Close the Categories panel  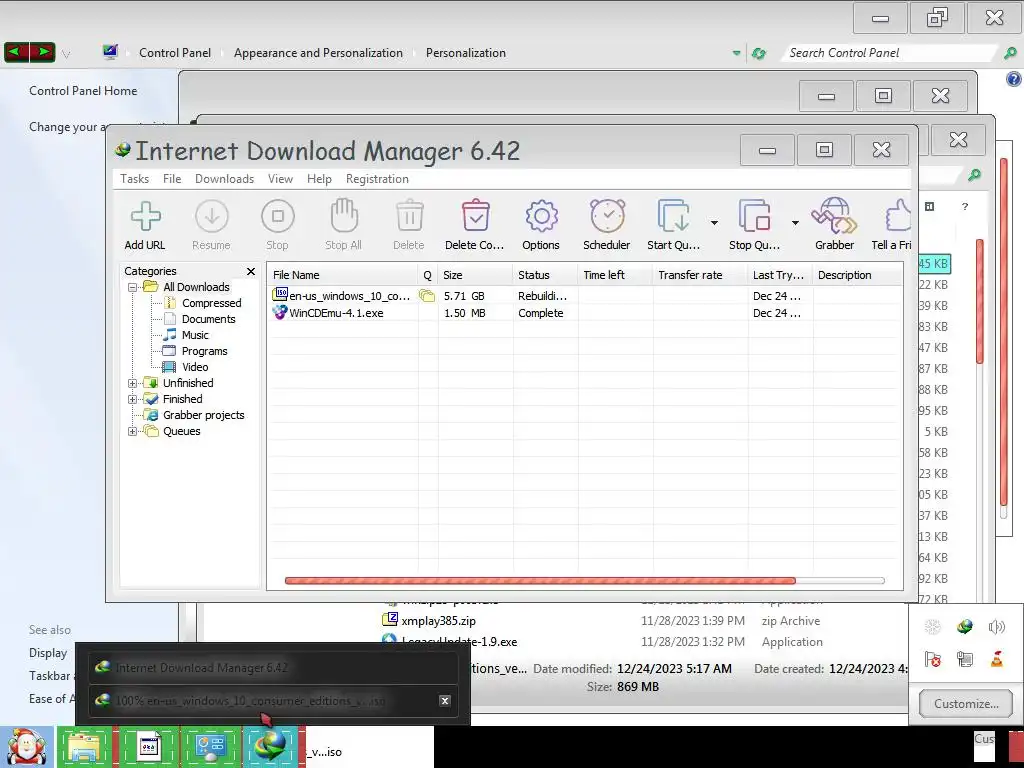click(251, 271)
